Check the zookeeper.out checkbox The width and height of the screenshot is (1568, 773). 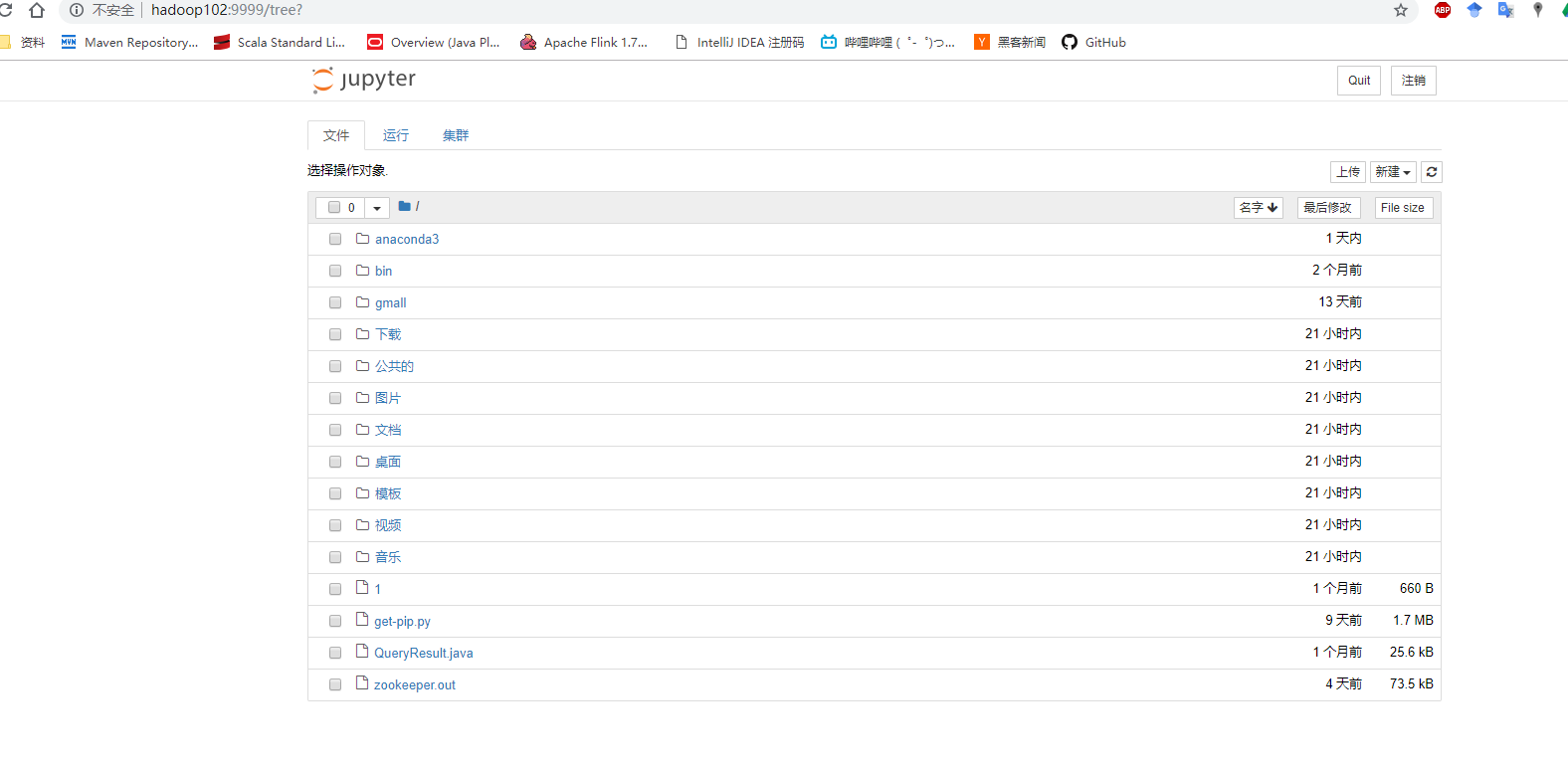(x=335, y=684)
